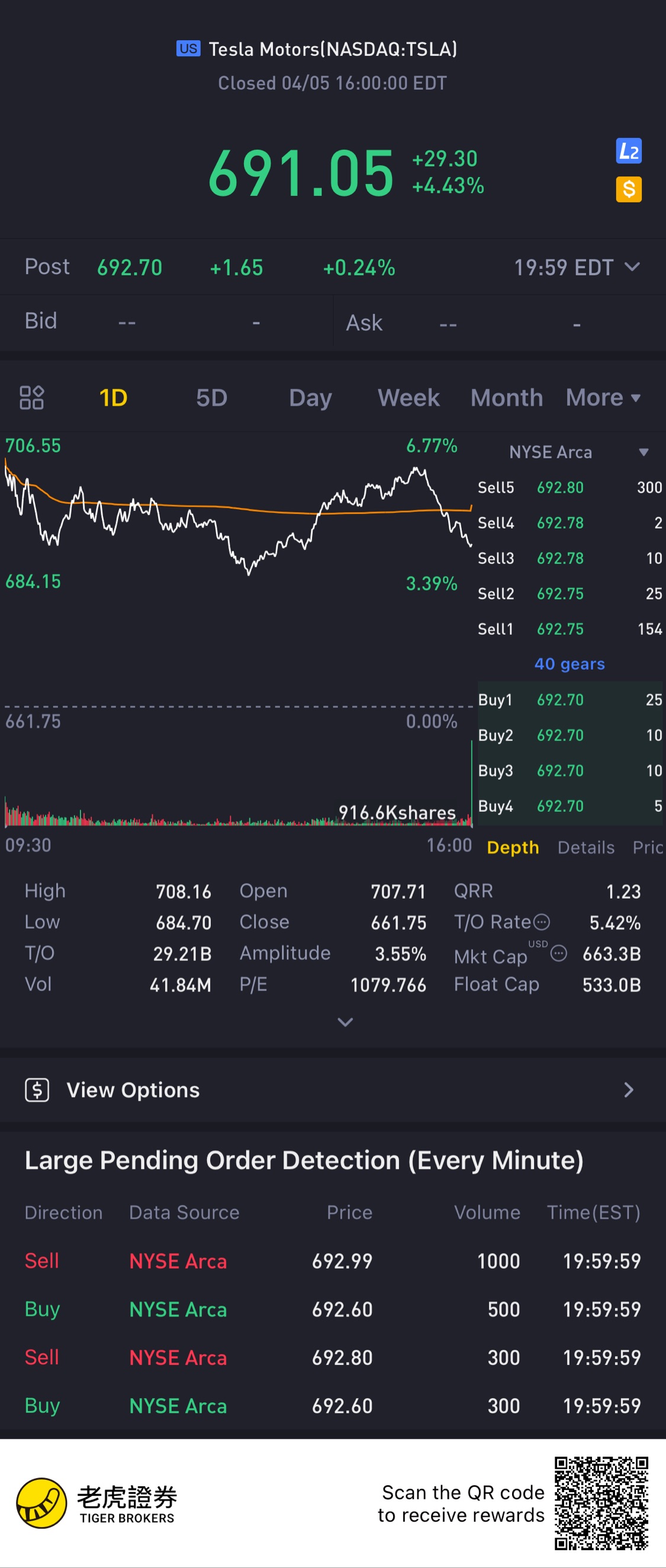Expand more stock statistics with chevron
666x1568 pixels.
(345, 1022)
